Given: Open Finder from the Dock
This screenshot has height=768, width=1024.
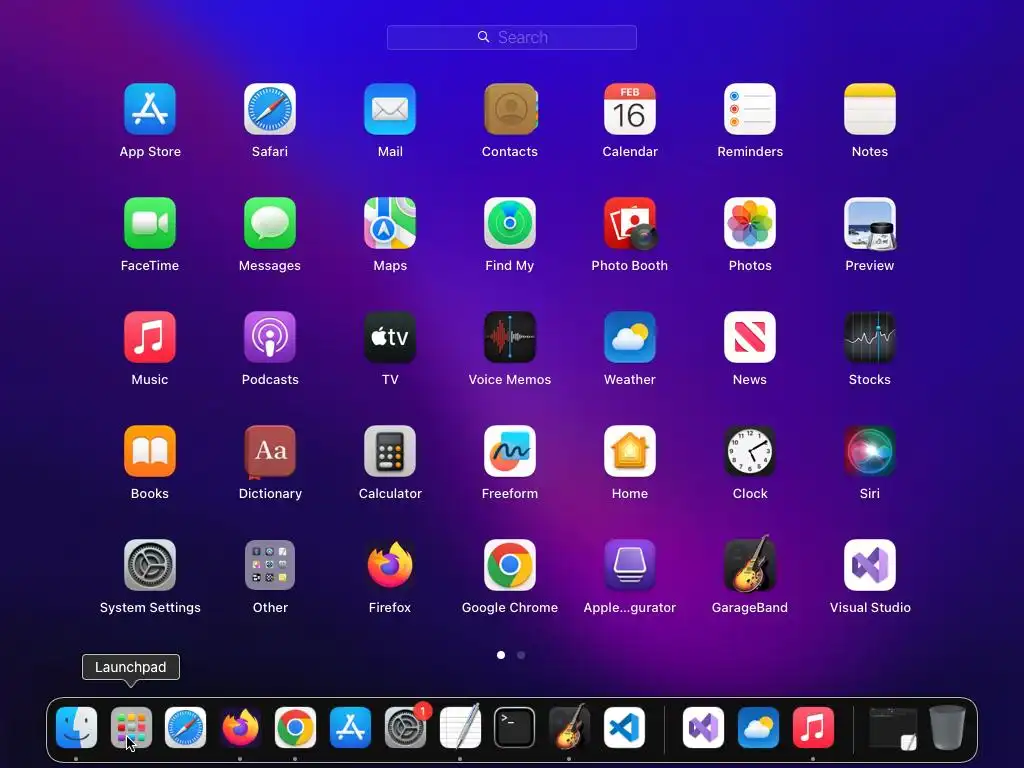Looking at the screenshot, I should pos(76,728).
